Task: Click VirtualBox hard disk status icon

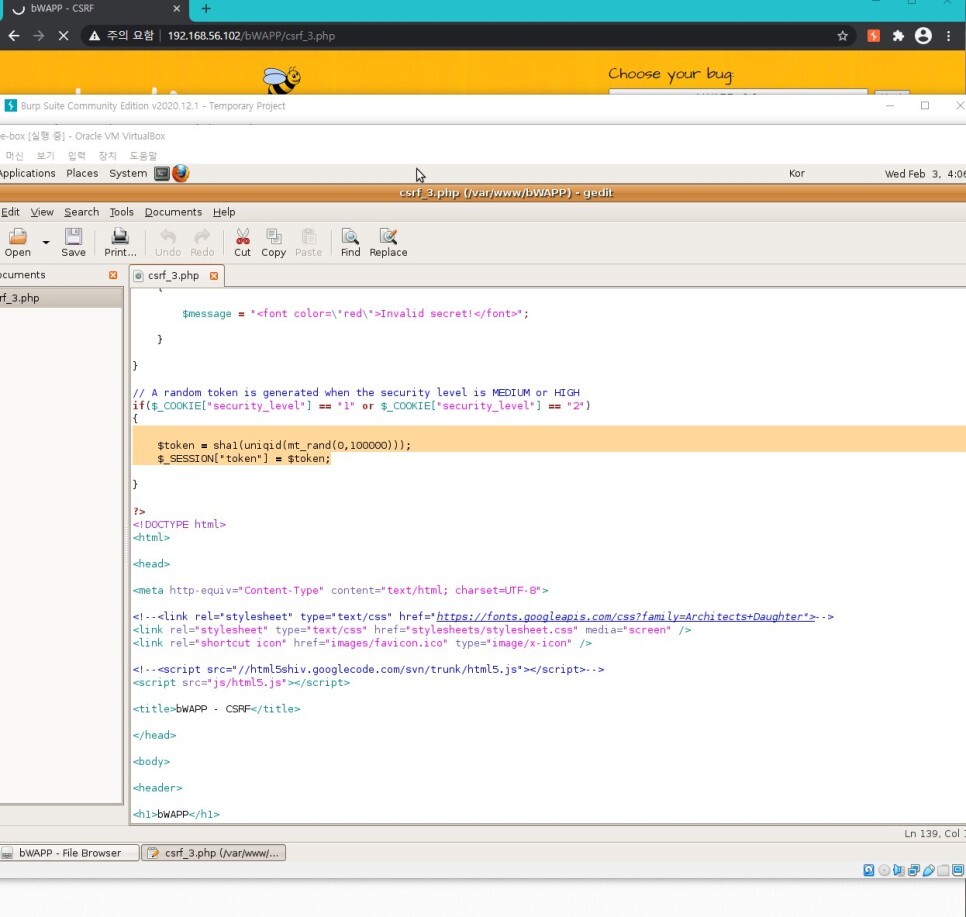Action: point(869,870)
